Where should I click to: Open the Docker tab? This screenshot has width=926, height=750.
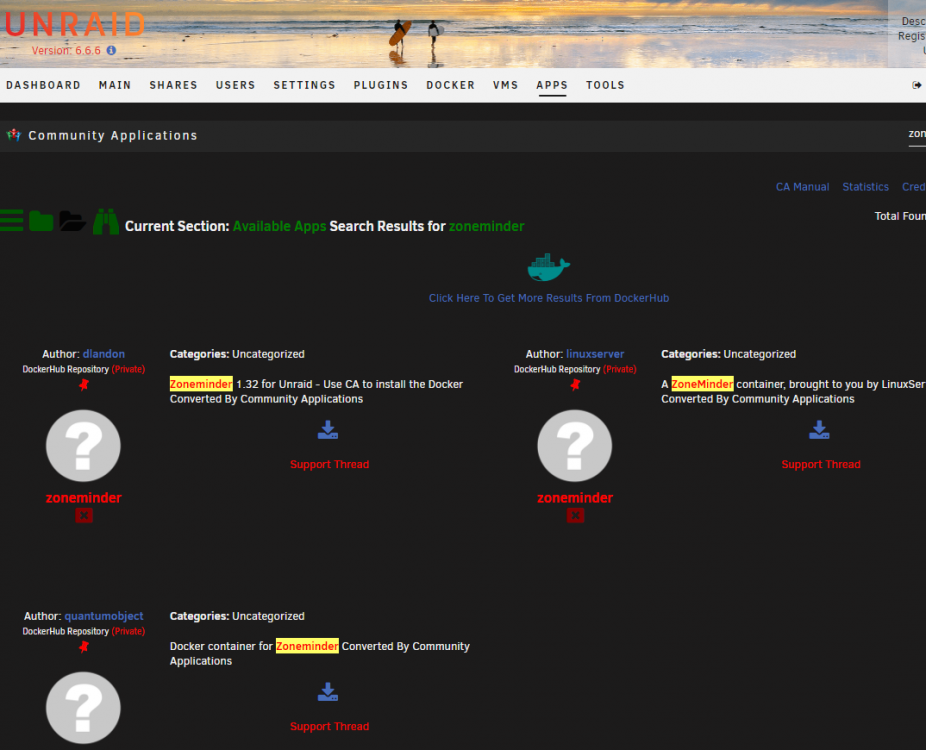tap(451, 85)
